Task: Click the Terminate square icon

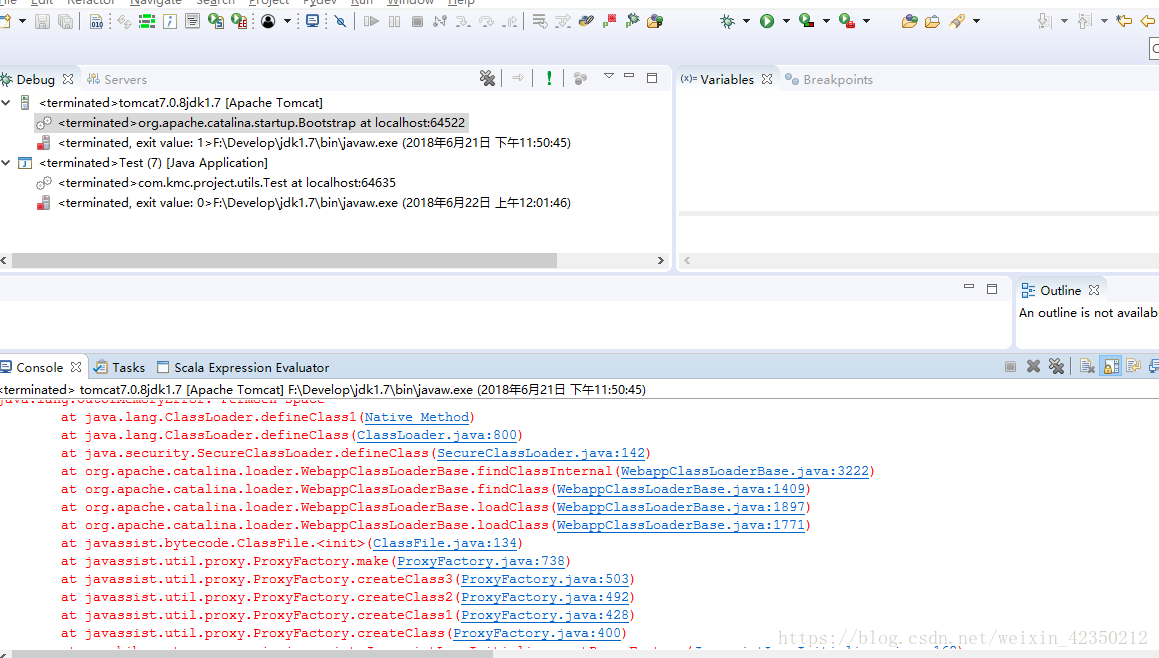Action: tap(417, 21)
